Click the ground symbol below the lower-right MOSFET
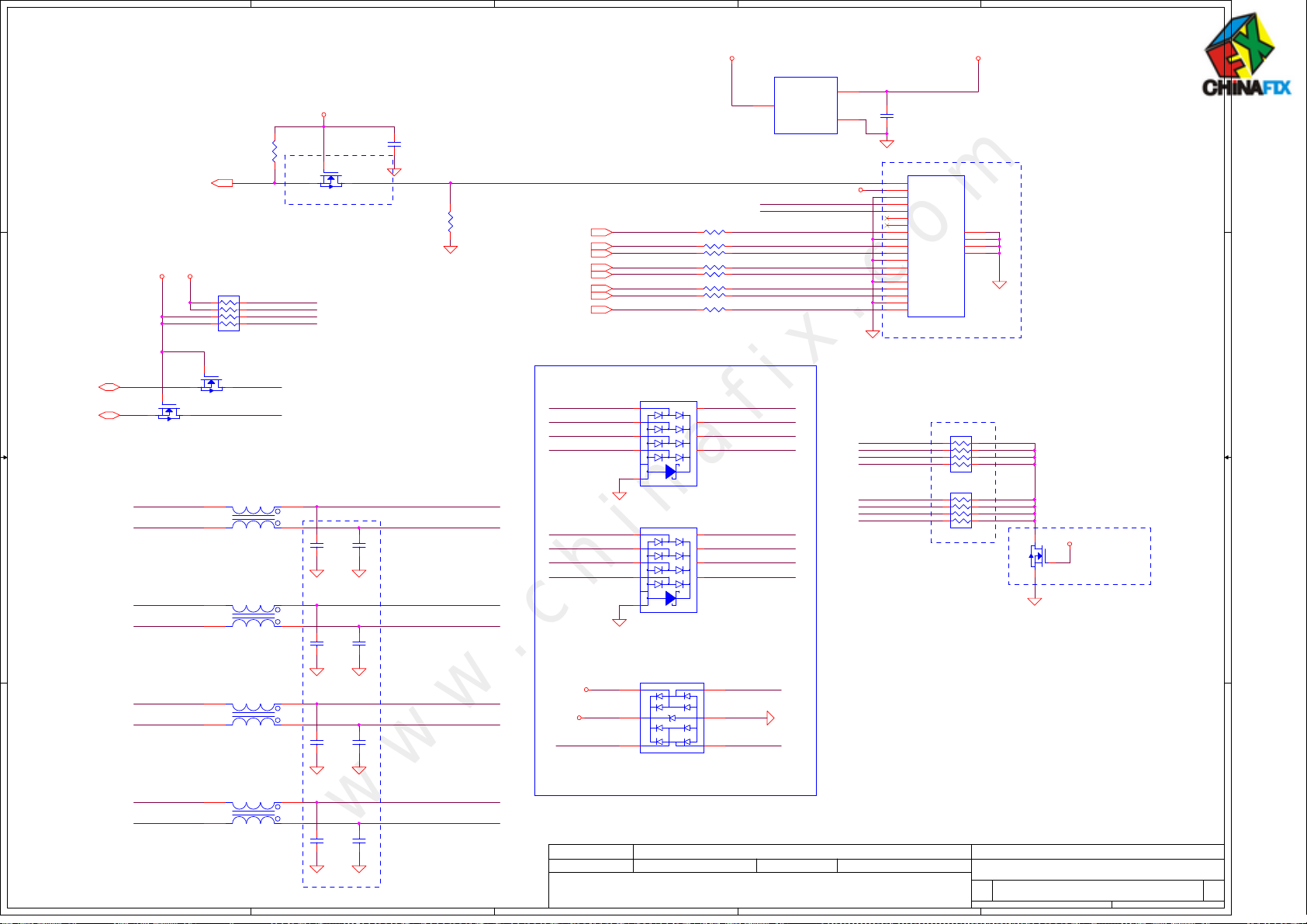 [1034, 600]
